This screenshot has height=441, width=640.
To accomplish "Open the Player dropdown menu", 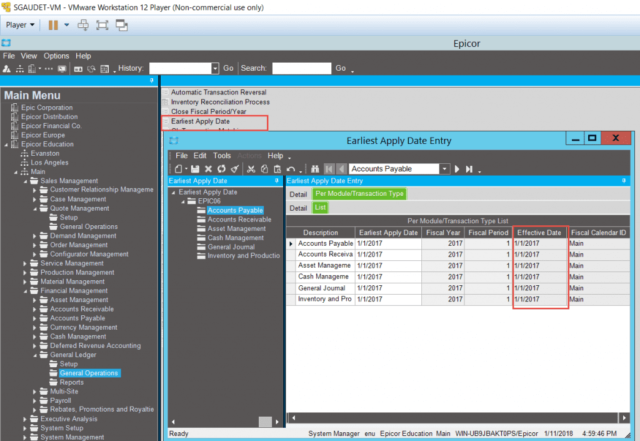I will tap(20, 25).
